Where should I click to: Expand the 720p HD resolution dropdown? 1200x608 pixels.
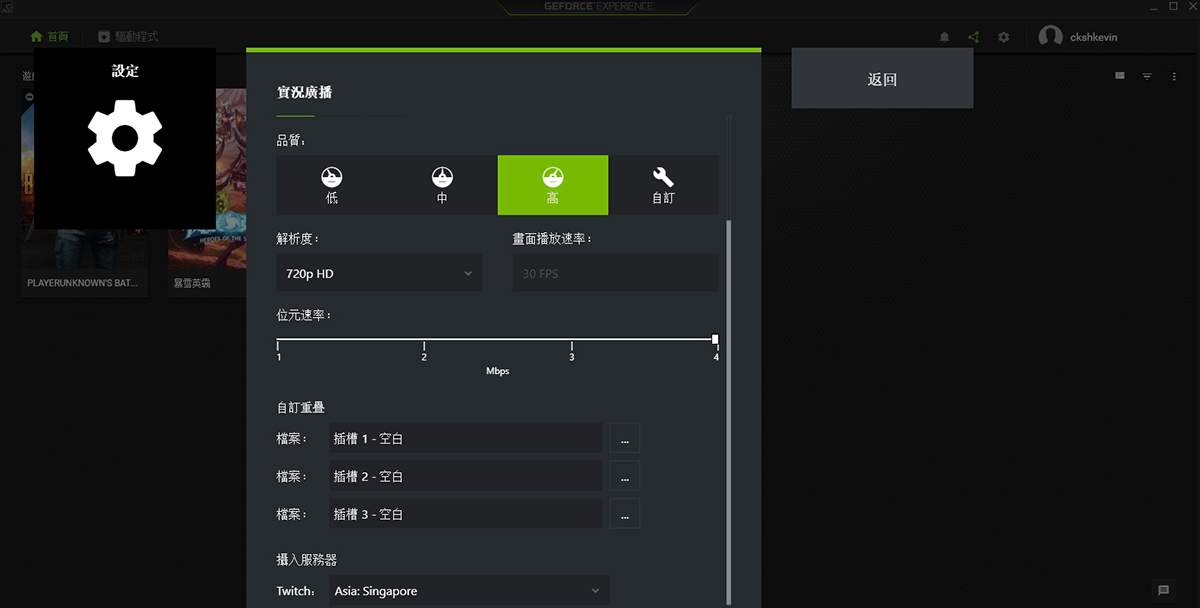pyautogui.click(x=379, y=273)
